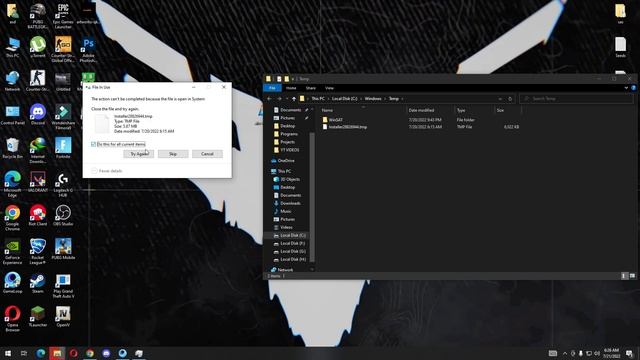Open the OpenIV desktop shortcut
The image size is (640, 360).
click(63, 316)
